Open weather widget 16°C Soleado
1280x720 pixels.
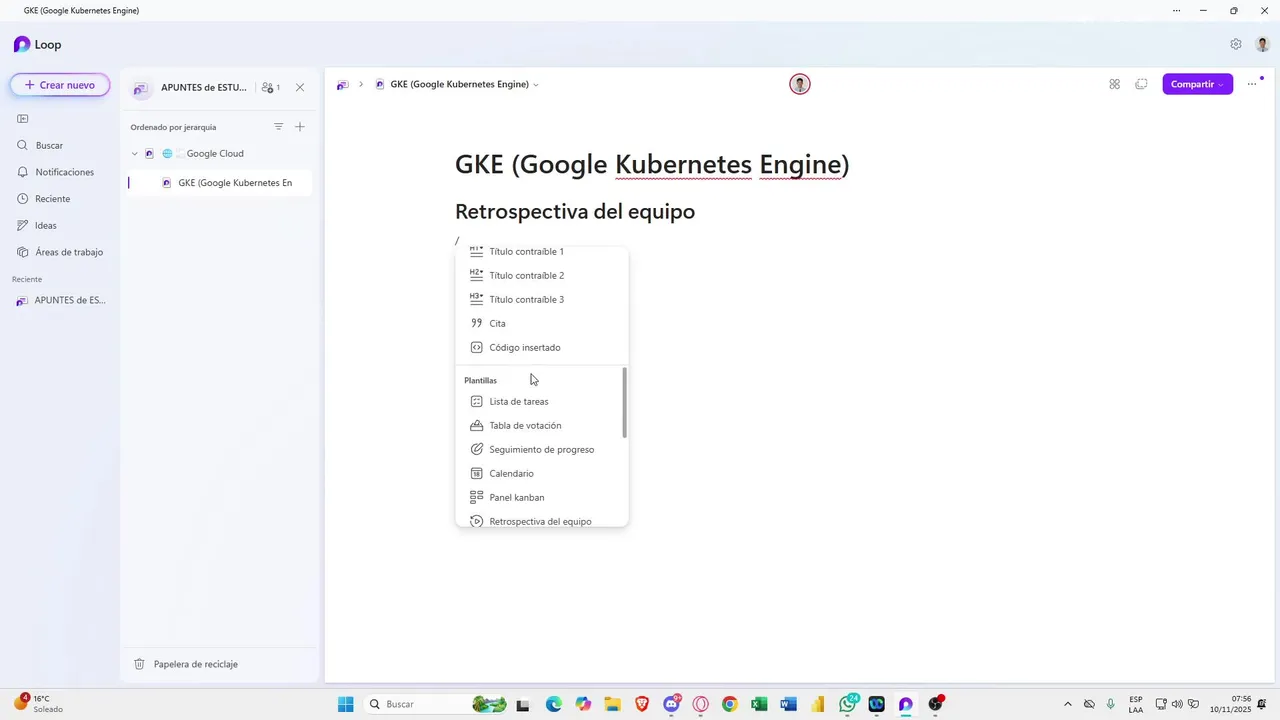38,704
